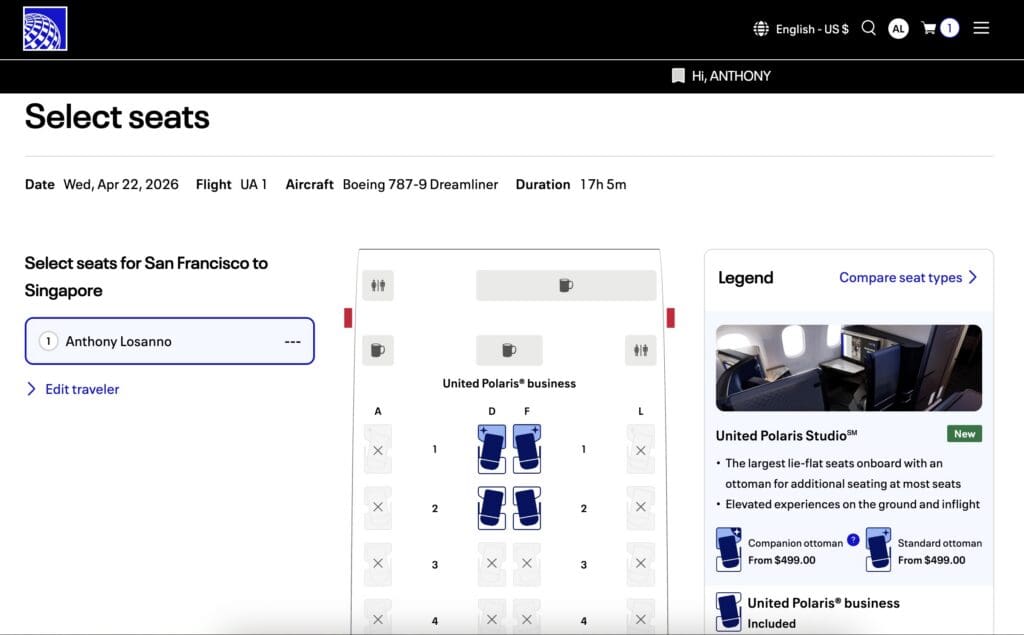Open the search magnifying glass icon

[868, 28]
